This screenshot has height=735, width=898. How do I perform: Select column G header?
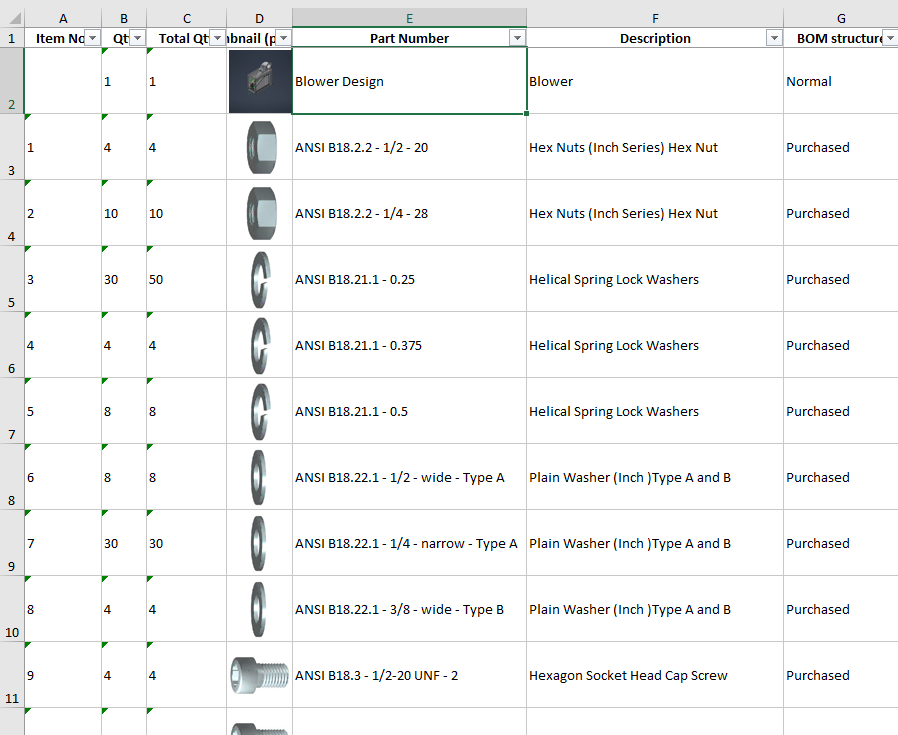pos(841,19)
